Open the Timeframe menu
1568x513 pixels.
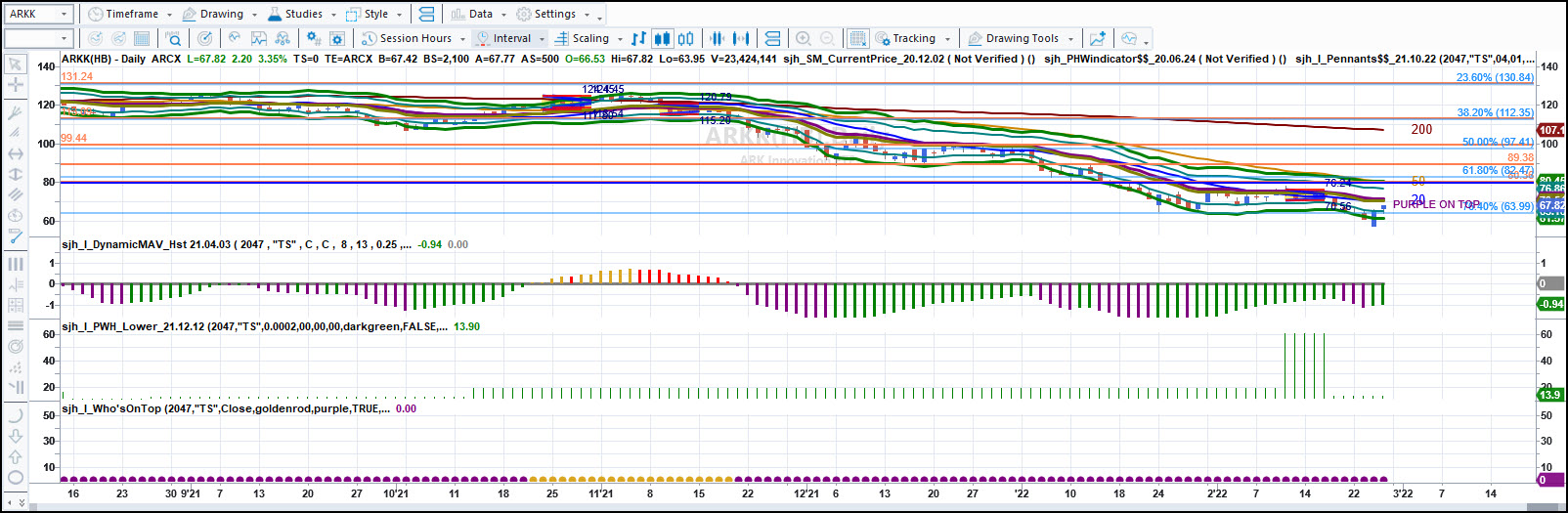[x=130, y=14]
